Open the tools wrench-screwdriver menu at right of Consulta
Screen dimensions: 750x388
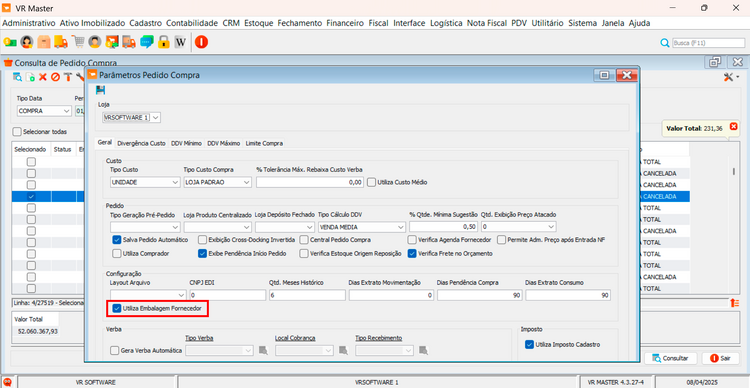pos(731,77)
